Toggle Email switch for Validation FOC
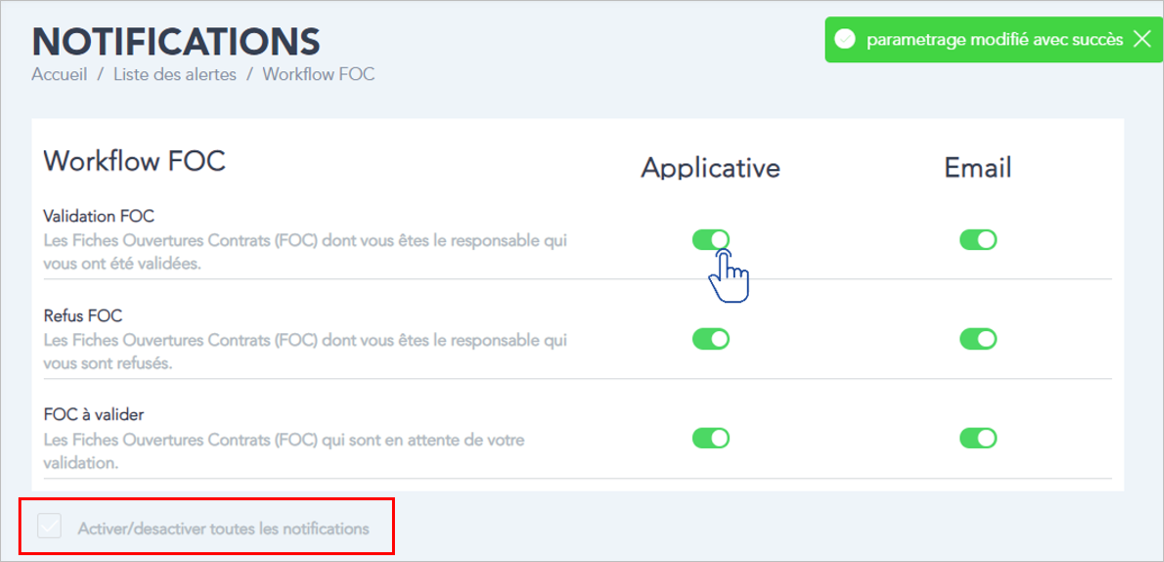 click(x=978, y=240)
